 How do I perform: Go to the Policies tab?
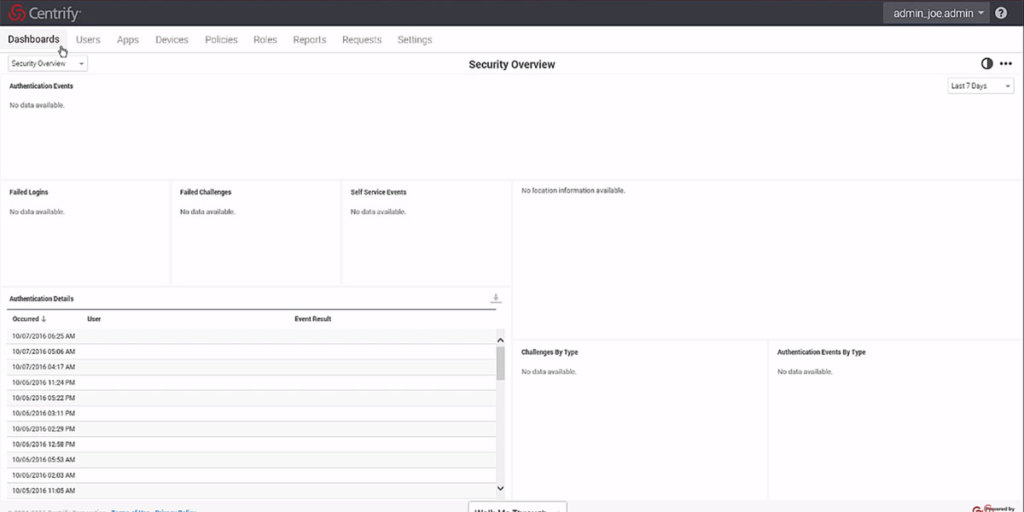click(x=221, y=40)
